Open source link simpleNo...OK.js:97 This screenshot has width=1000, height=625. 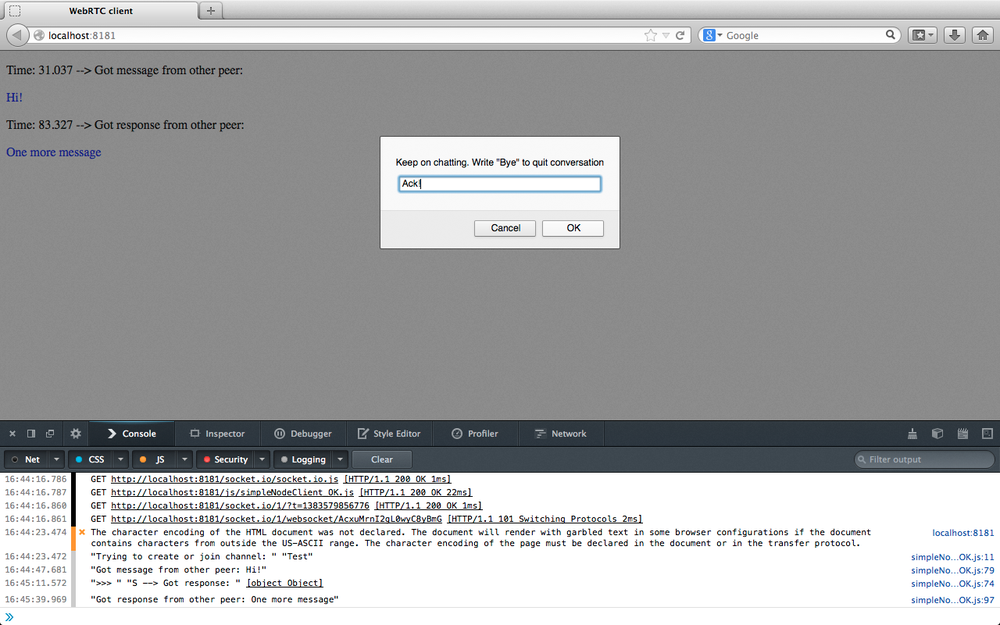tap(952, 599)
